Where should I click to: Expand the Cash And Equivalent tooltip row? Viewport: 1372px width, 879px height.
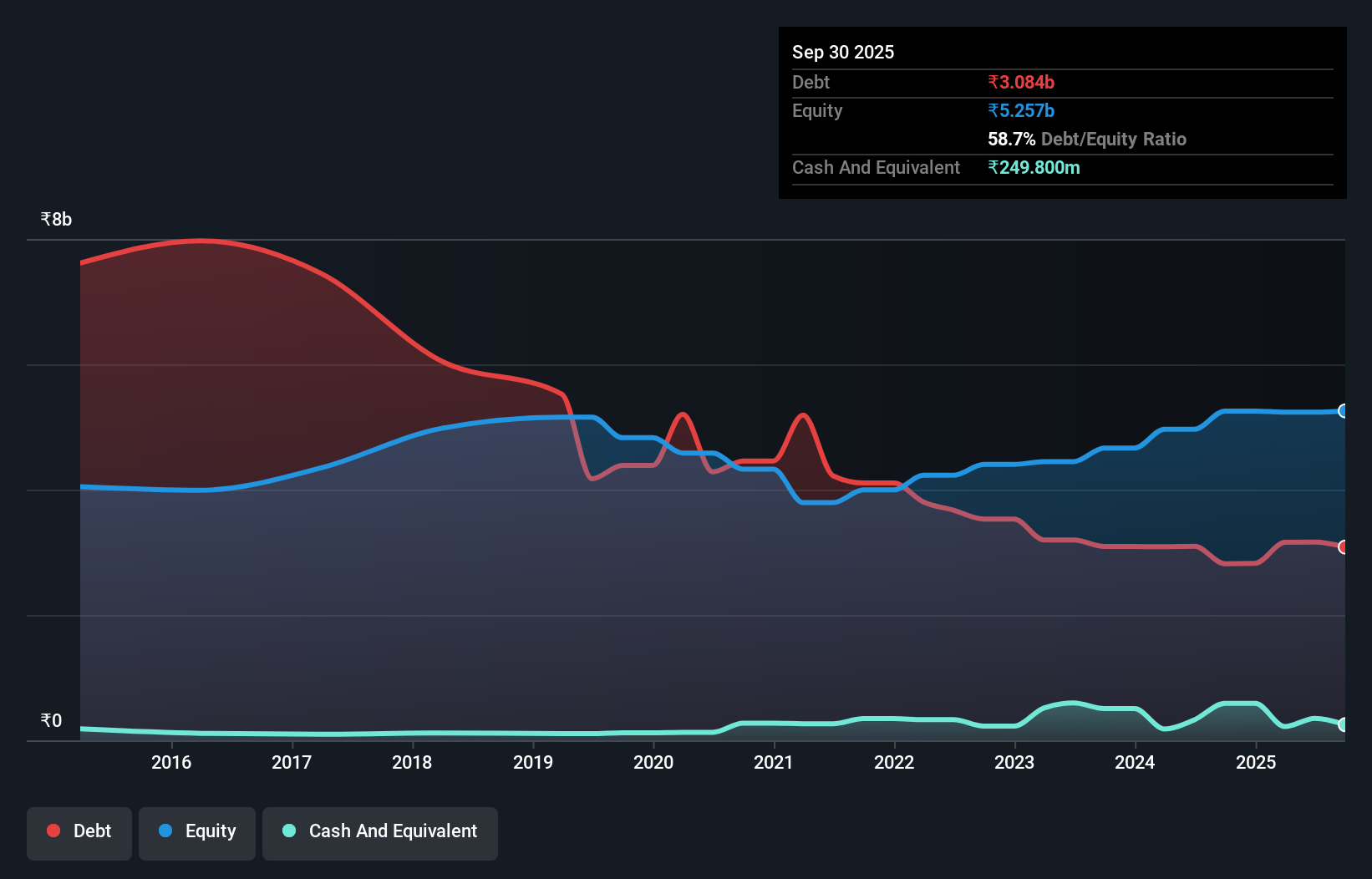pos(875,167)
